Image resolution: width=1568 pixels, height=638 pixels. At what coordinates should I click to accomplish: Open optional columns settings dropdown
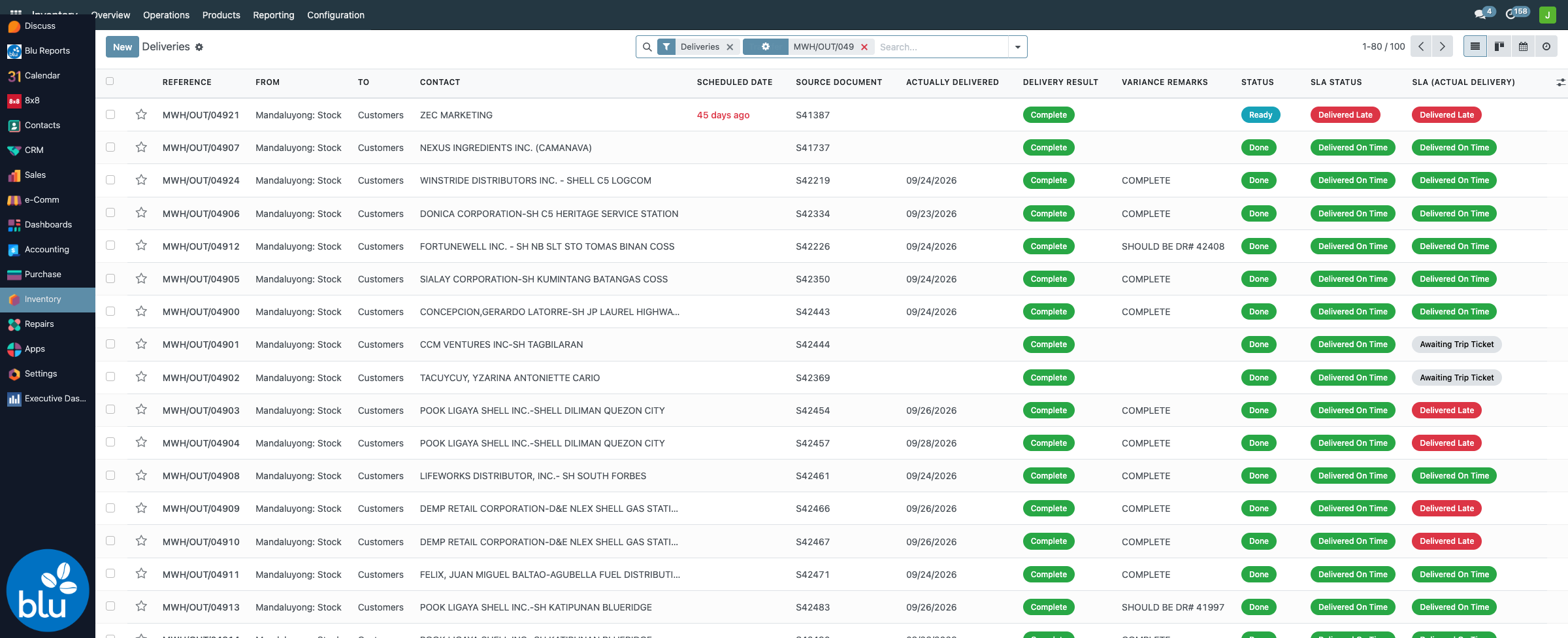(1560, 82)
